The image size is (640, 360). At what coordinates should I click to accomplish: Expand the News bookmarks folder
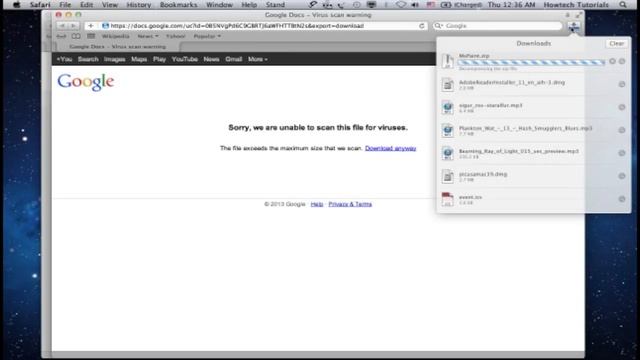148,36
